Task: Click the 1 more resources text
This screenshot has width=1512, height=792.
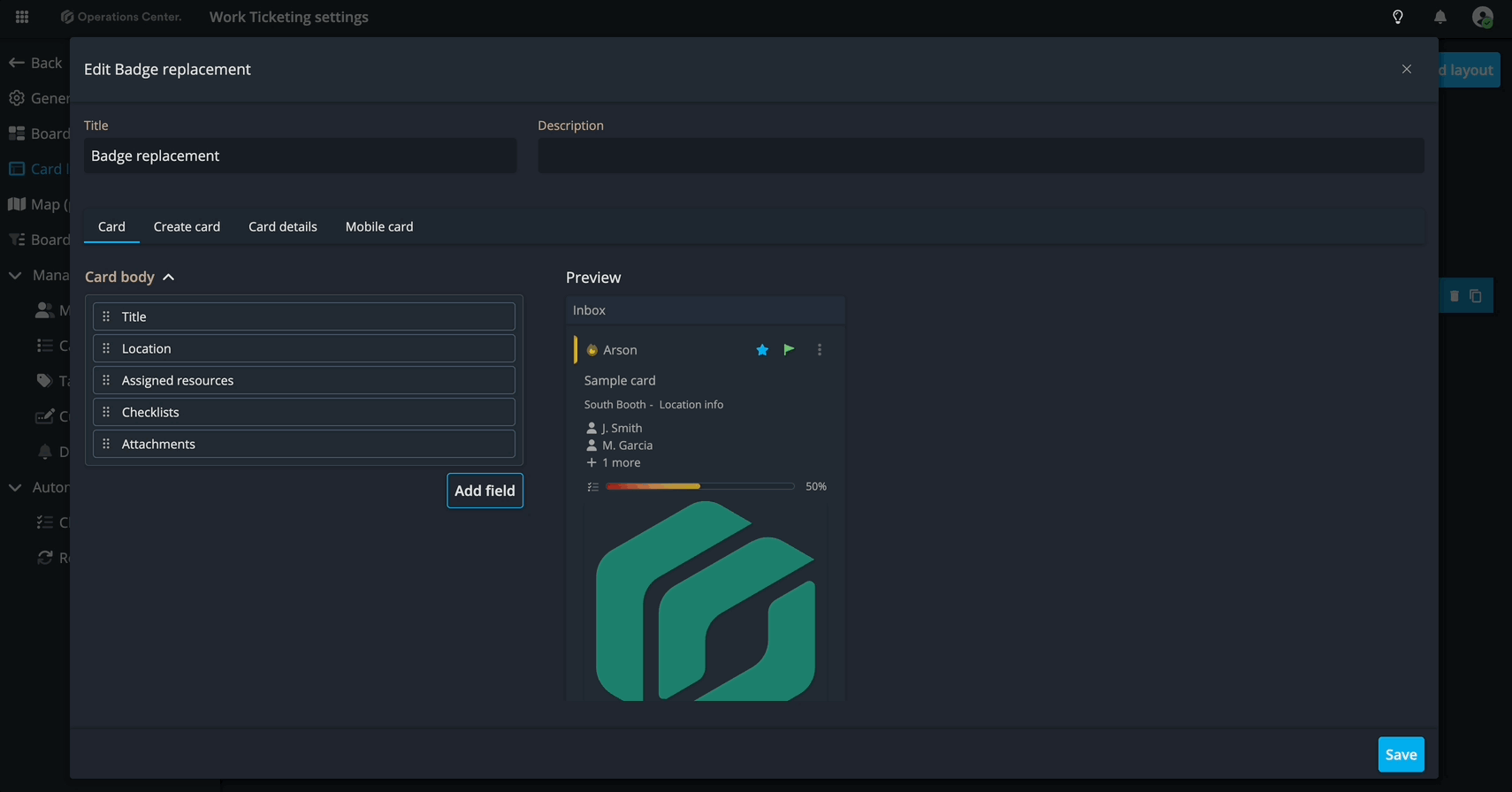Action: click(x=622, y=462)
